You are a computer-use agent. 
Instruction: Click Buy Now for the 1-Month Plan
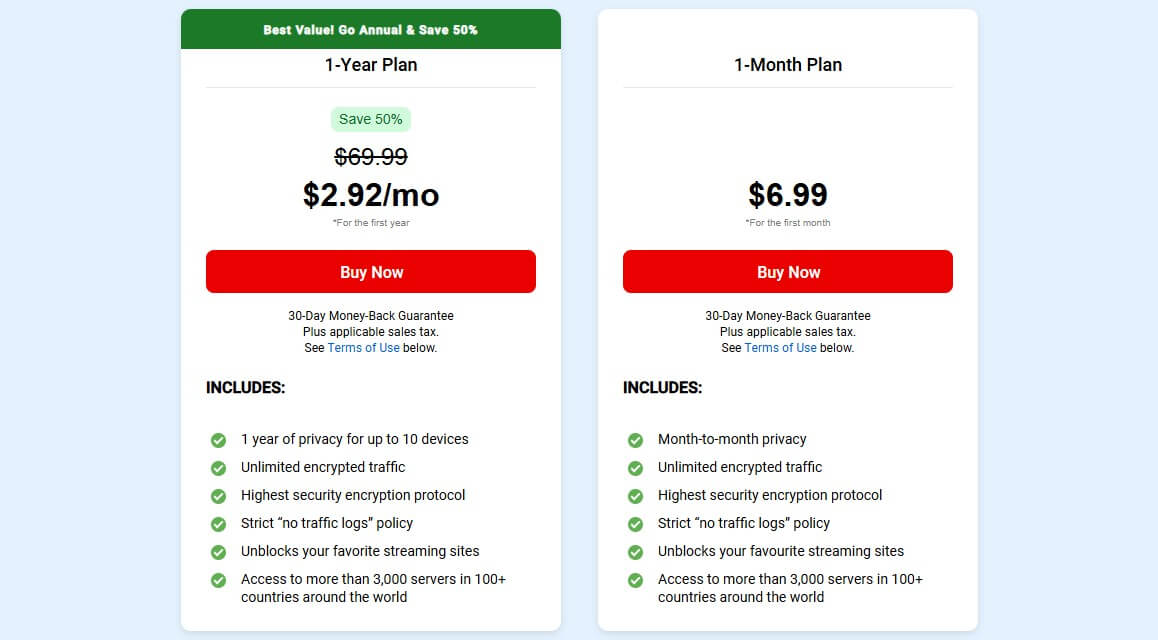click(x=788, y=271)
